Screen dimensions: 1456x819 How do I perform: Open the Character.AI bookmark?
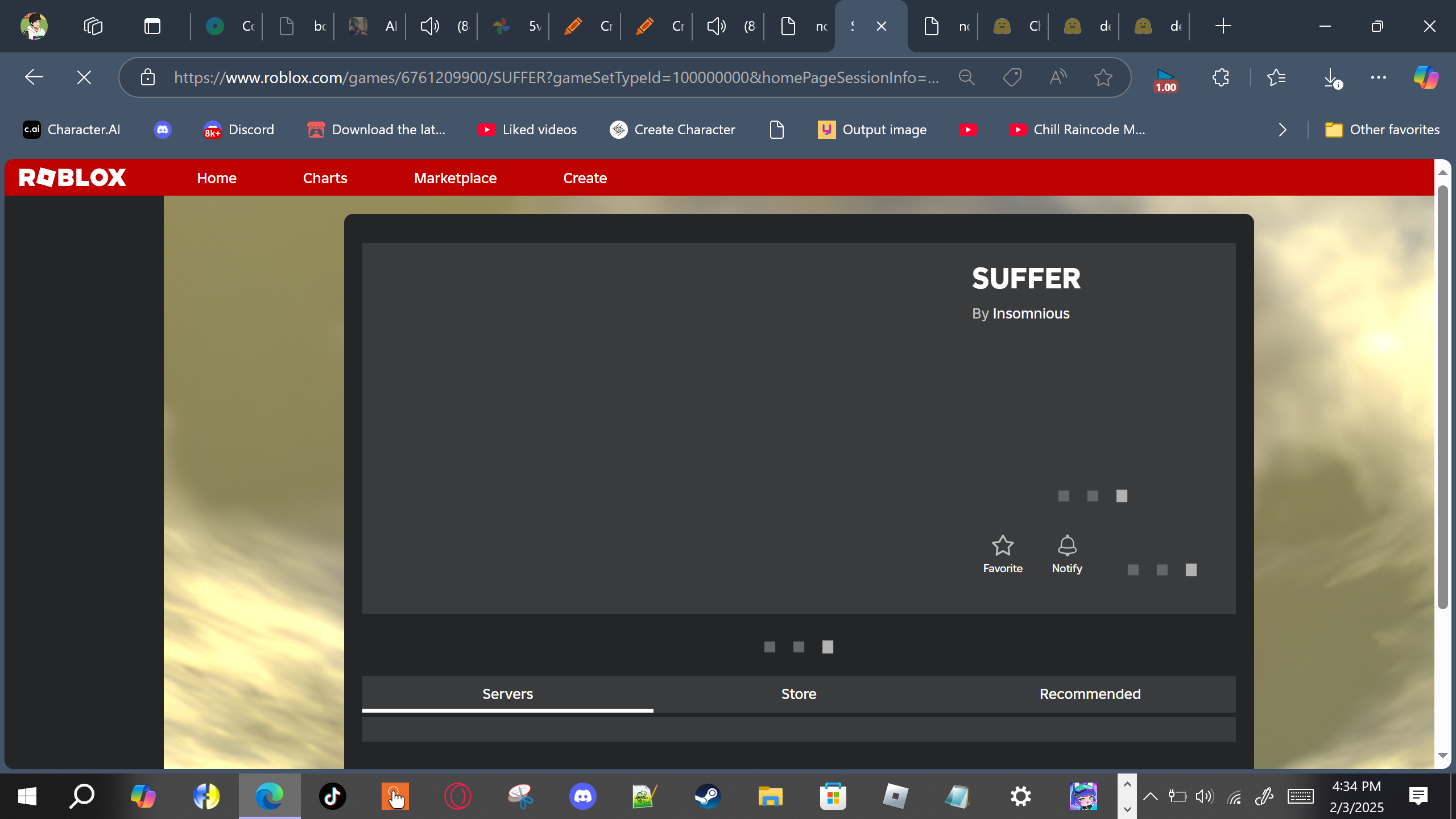pos(72,130)
